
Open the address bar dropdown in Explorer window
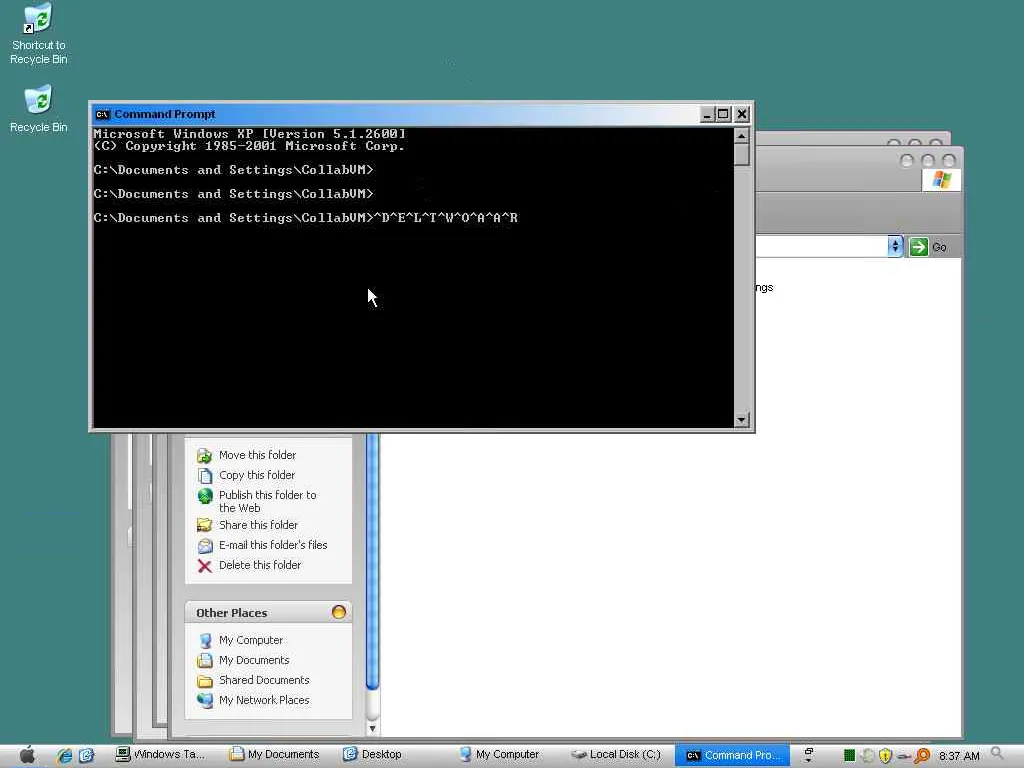pyautogui.click(x=895, y=247)
